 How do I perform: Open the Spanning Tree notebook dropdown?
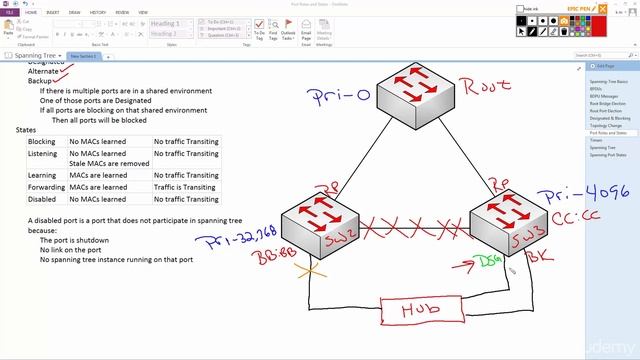coord(60,56)
